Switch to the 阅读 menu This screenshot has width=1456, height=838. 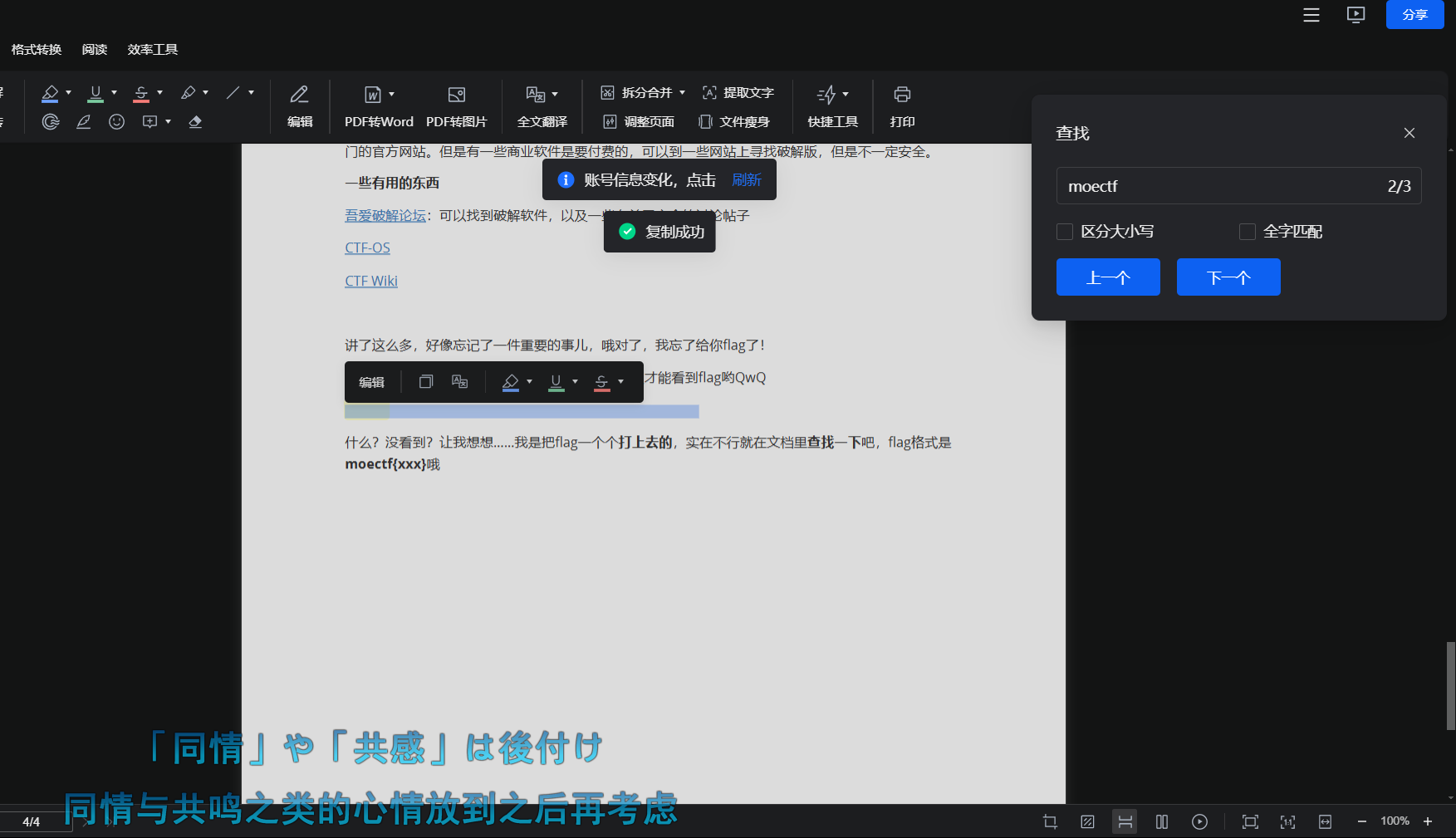click(95, 49)
